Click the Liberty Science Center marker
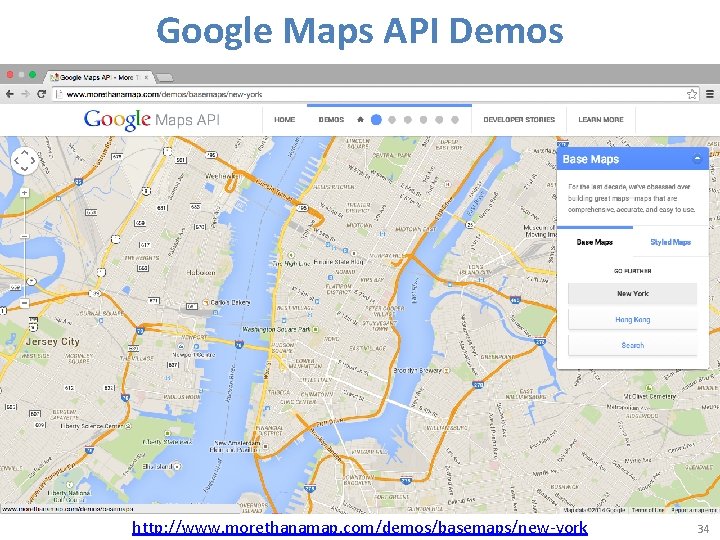The height and width of the screenshot is (540, 720). [129, 426]
